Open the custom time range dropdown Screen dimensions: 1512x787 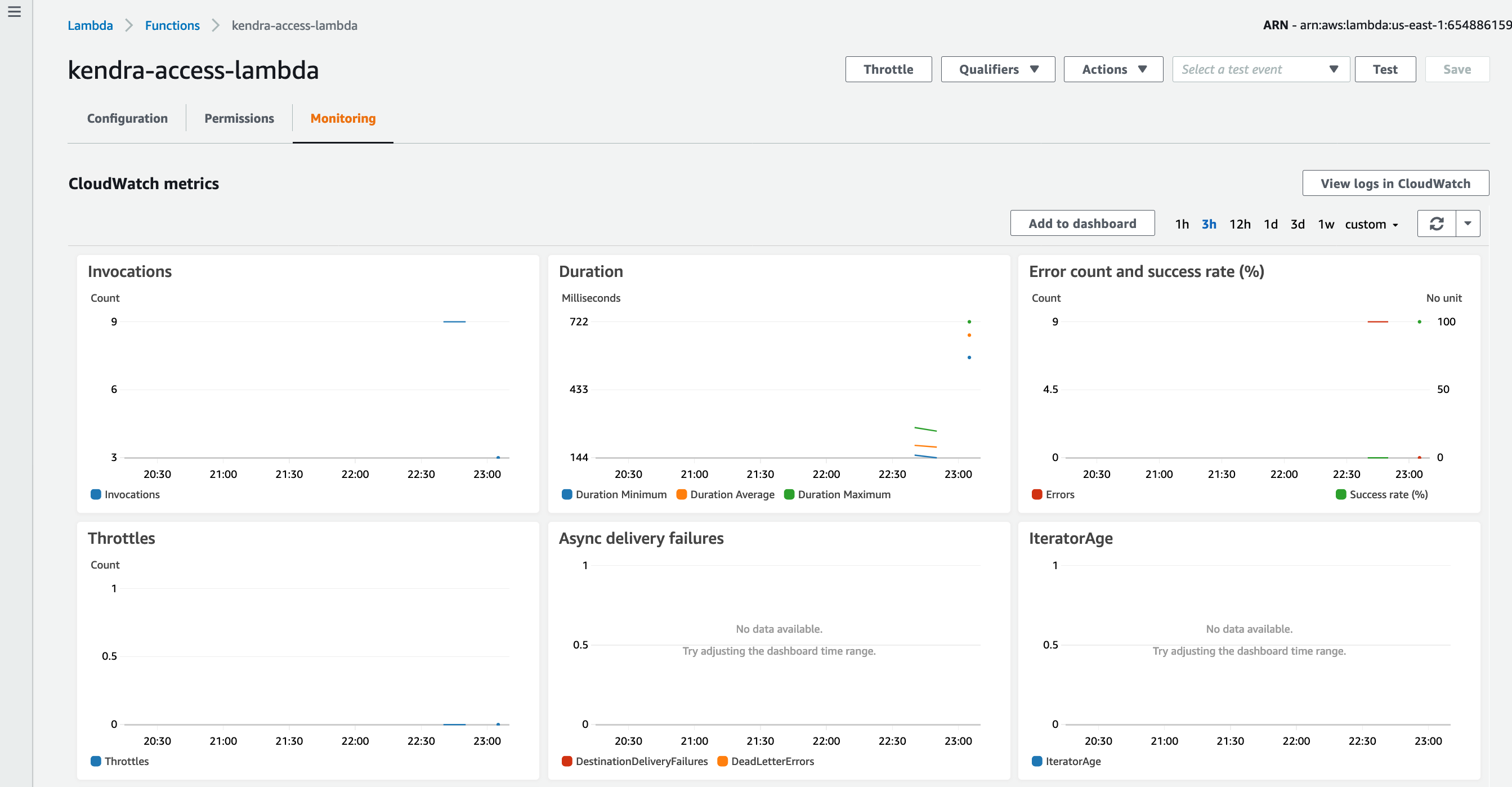[x=1372, y=224]
